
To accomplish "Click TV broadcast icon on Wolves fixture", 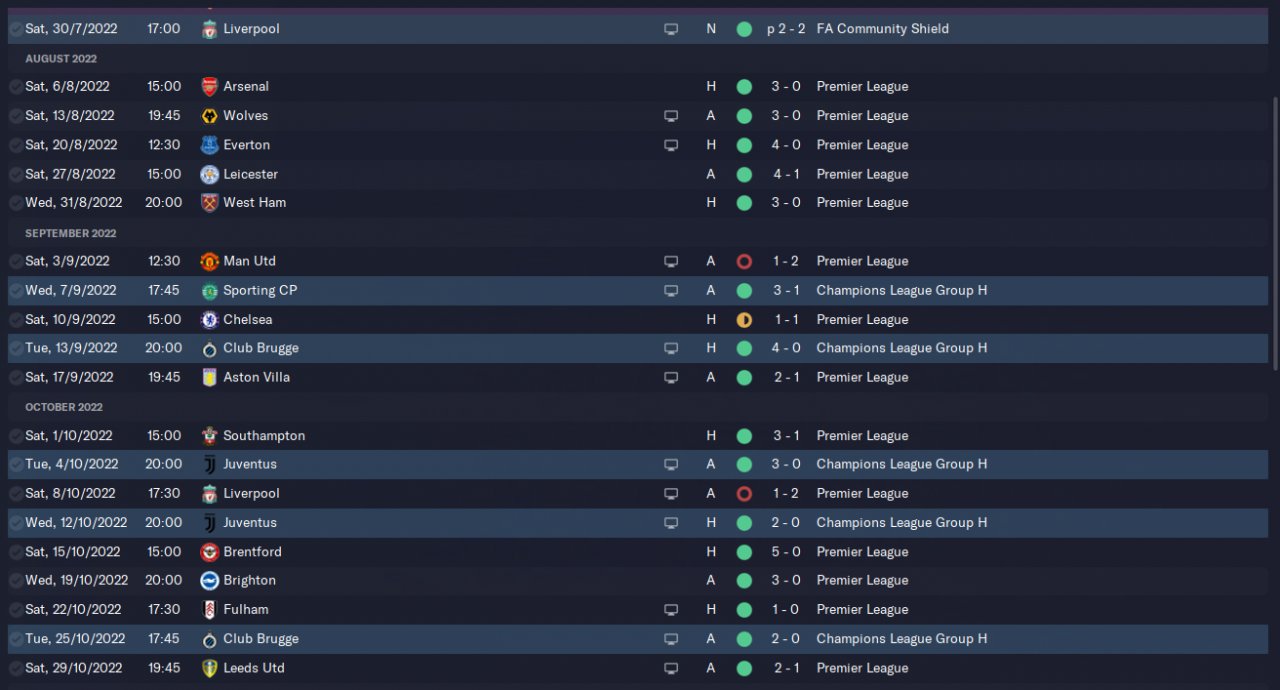I will pos(671,116).
